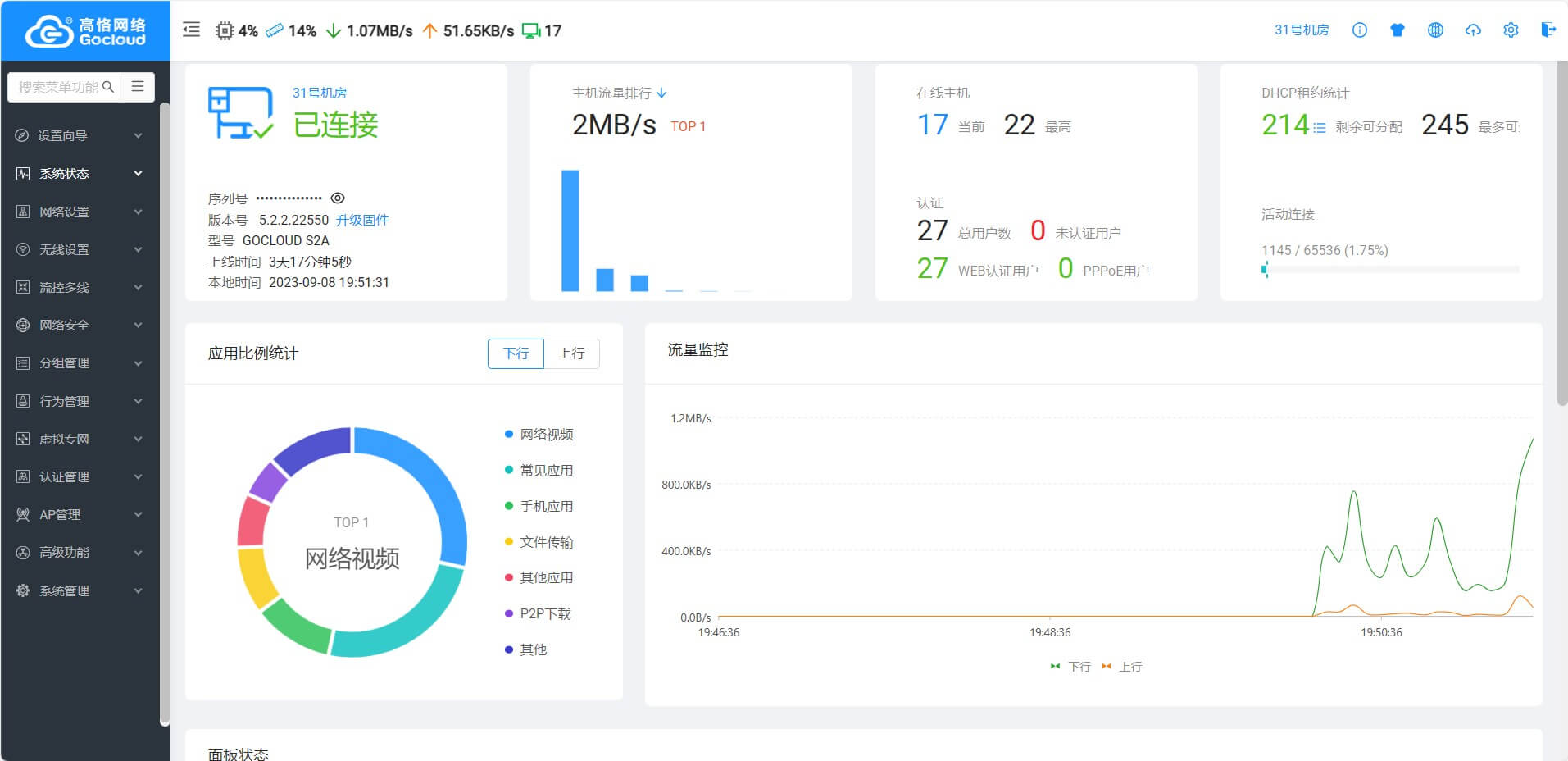Toggle 文件传输 legend entry
This screenshot has width=1568, height=761.
tap(539, 542)
